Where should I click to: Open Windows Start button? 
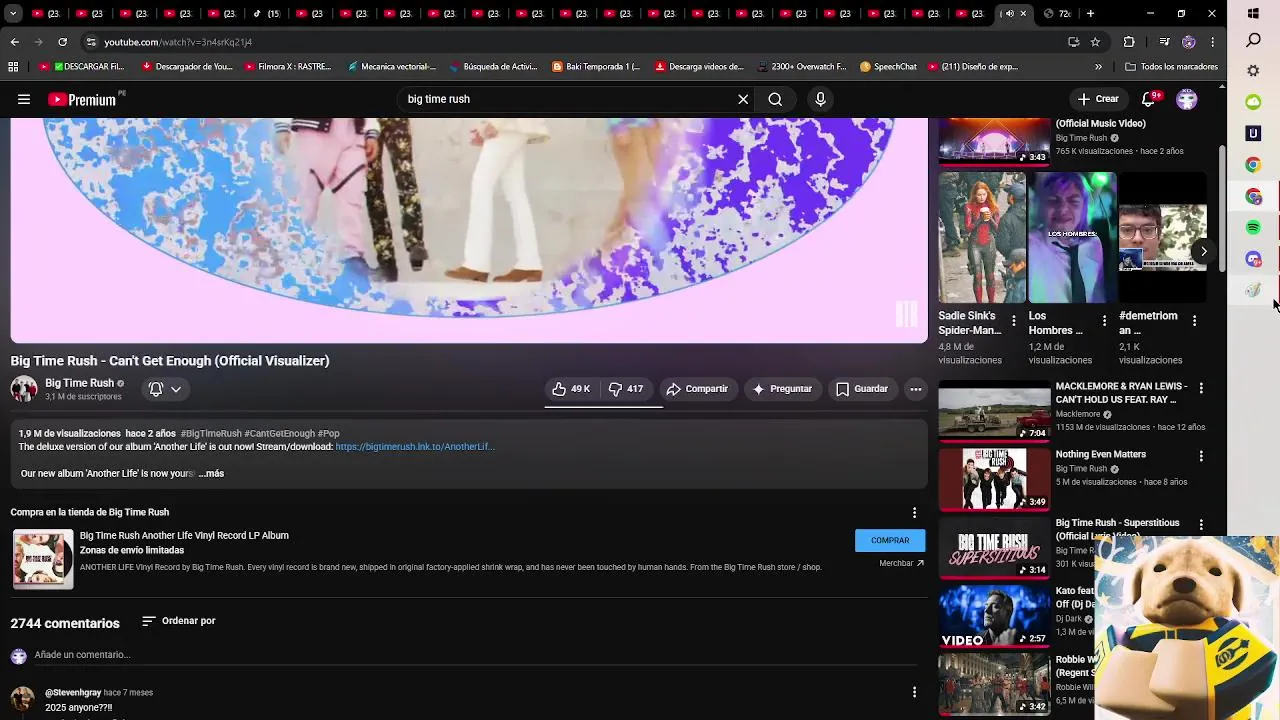click(x=1253, y=13)
